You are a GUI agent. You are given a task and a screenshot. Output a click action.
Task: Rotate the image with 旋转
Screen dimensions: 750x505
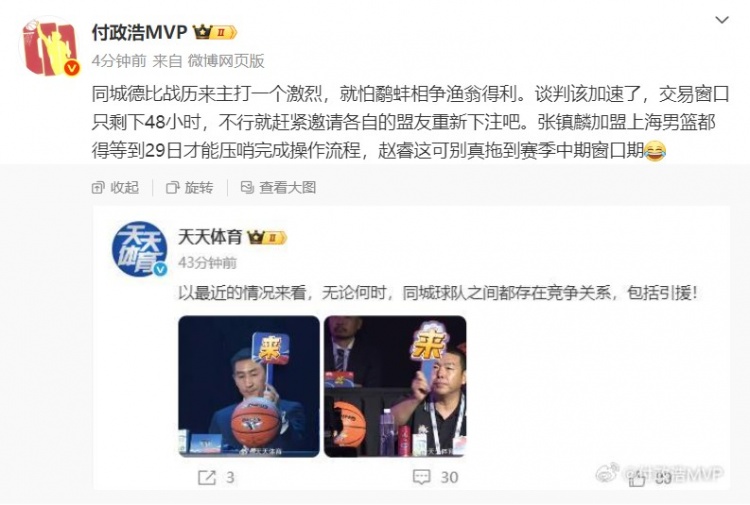tap(189, 187)
